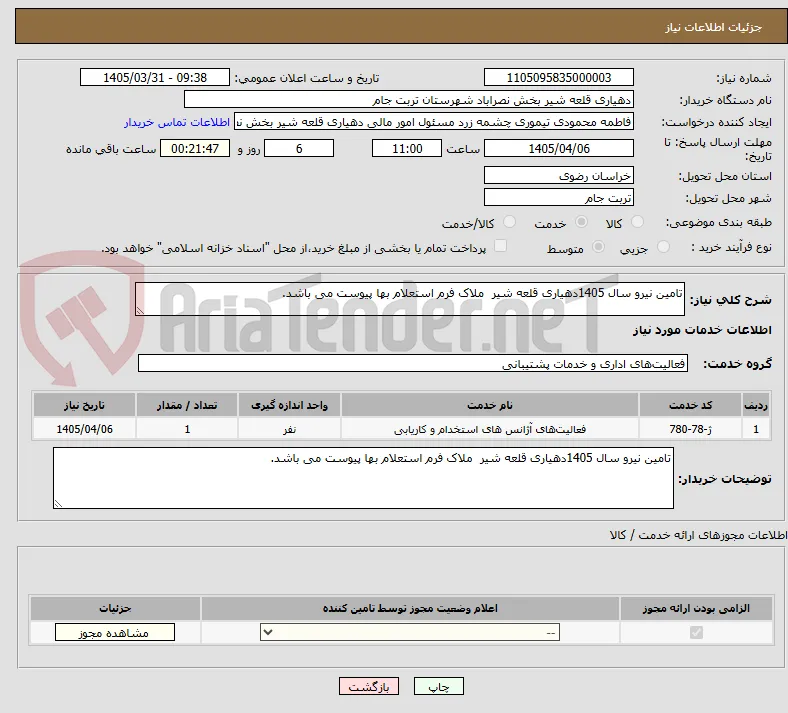Viewport: 788px width, 713px height.
Task: Click the جزئیات column header
Action: (115, 608)
